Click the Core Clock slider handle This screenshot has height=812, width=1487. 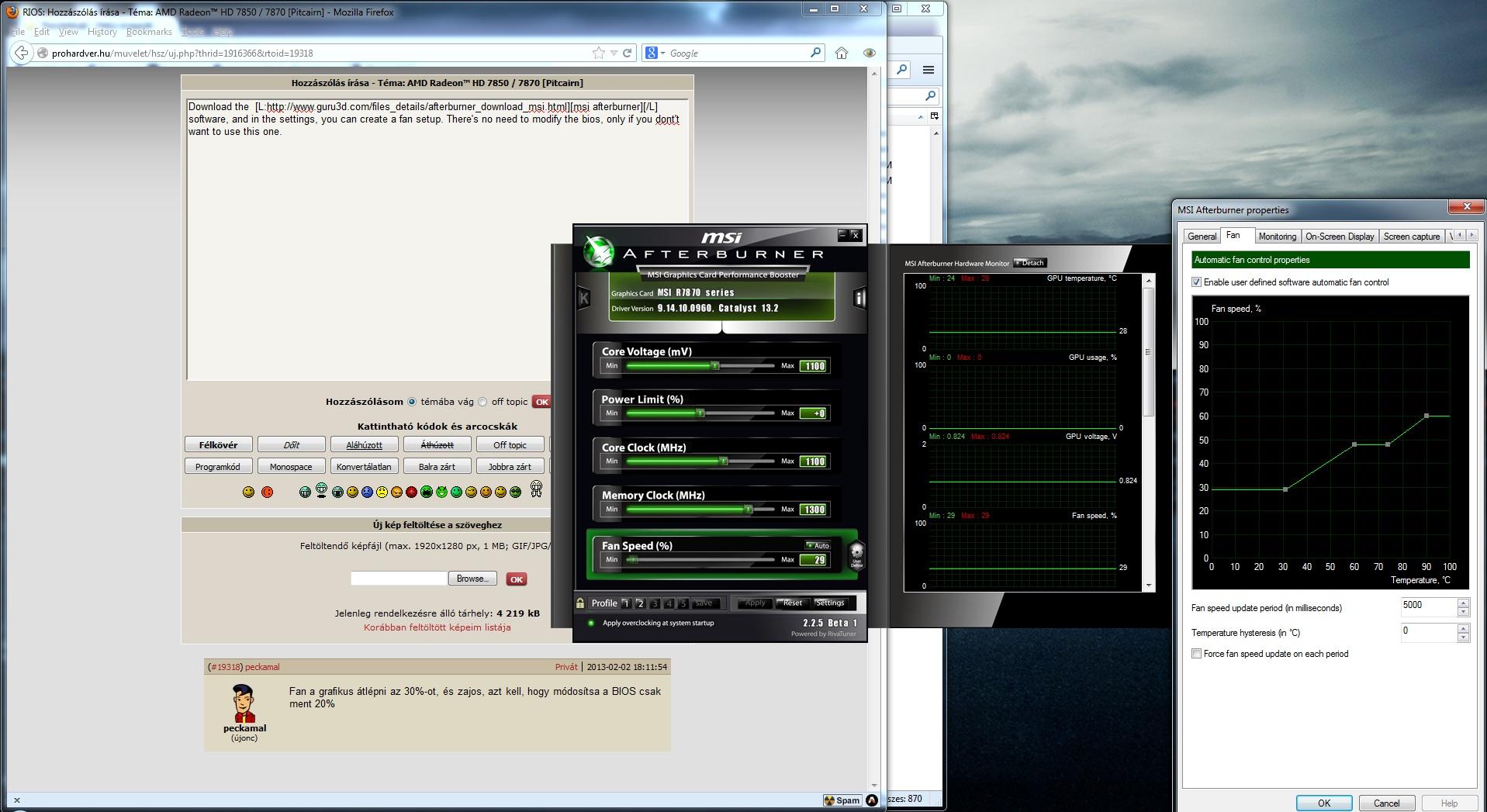coord(723,461)
